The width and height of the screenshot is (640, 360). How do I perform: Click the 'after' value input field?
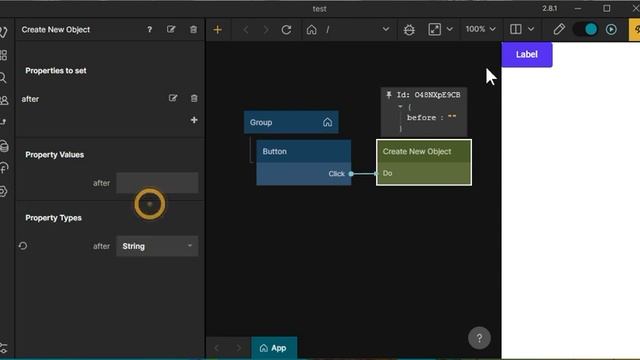[x=157, y=182]
